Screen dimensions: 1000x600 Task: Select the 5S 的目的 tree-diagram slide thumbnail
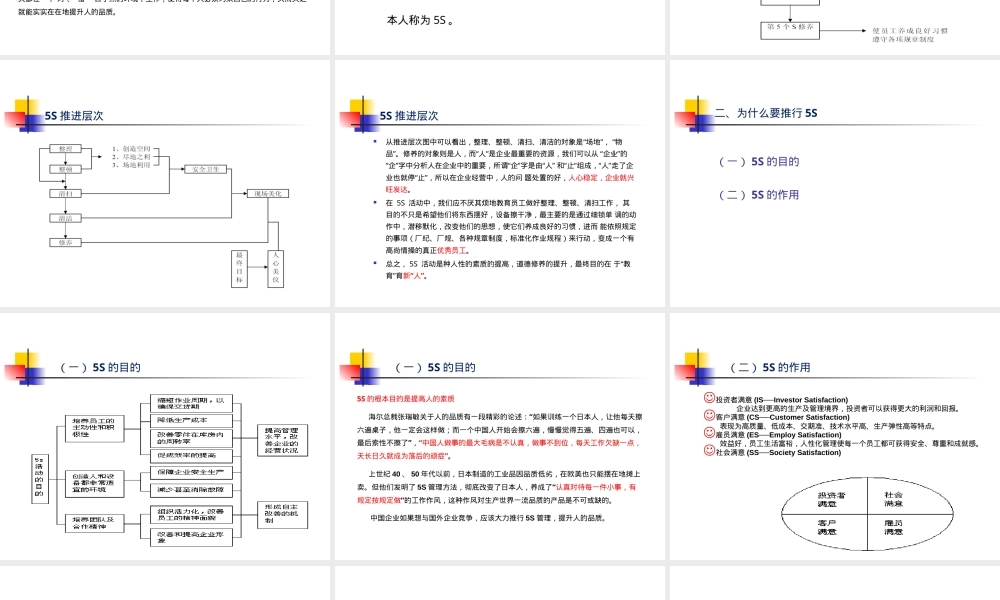point(165,436)
